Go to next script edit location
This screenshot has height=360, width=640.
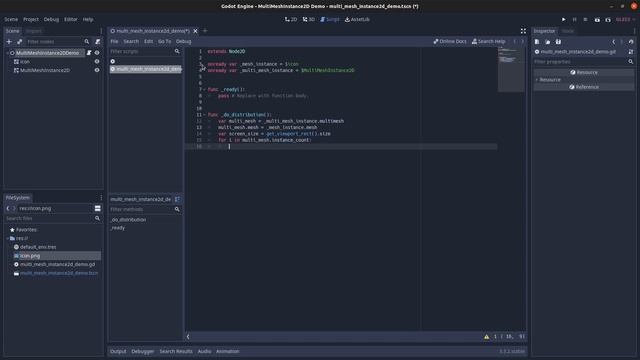click(522, 41)
